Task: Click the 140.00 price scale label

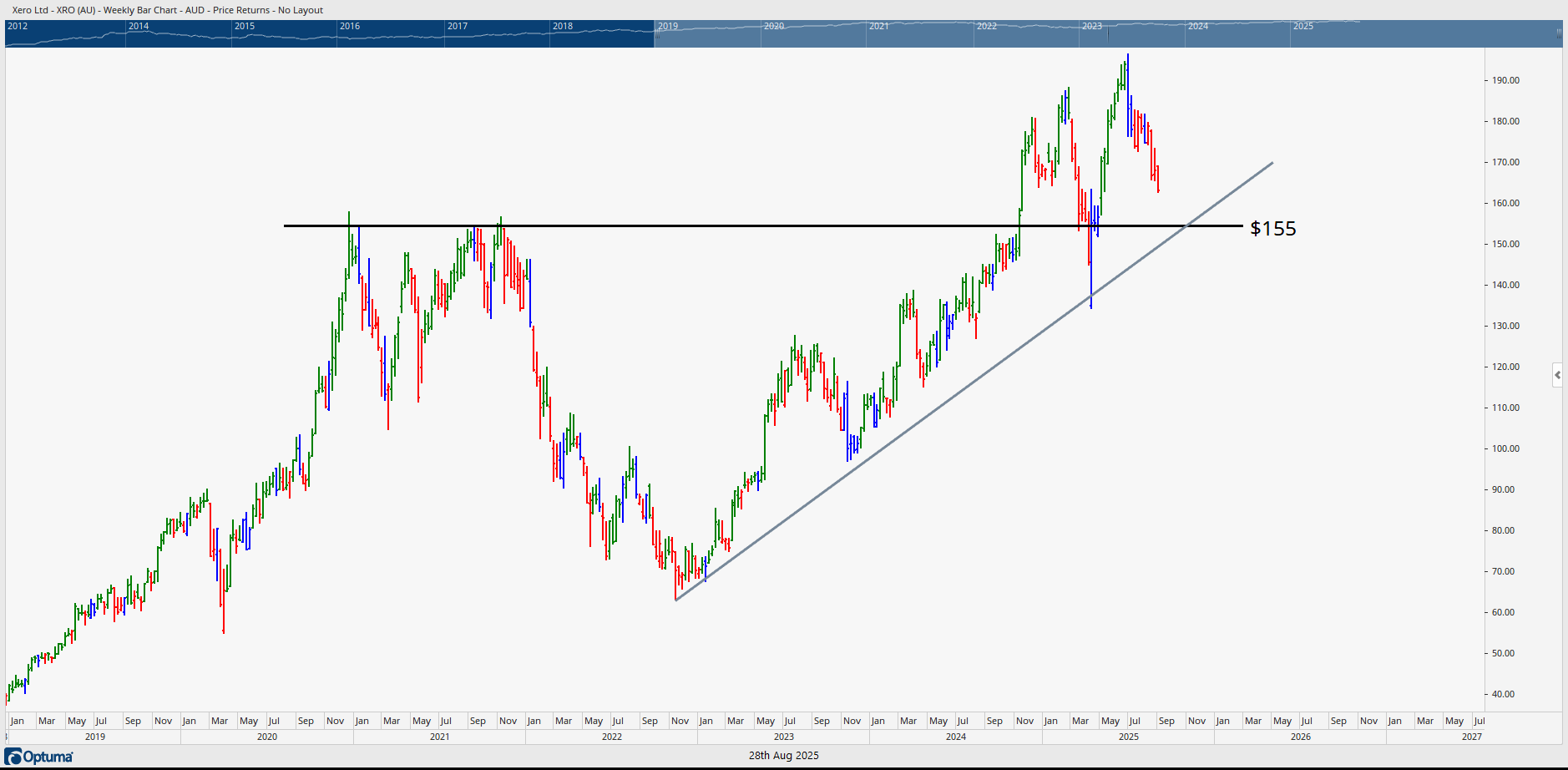Action: click(x=1506, y=286)
